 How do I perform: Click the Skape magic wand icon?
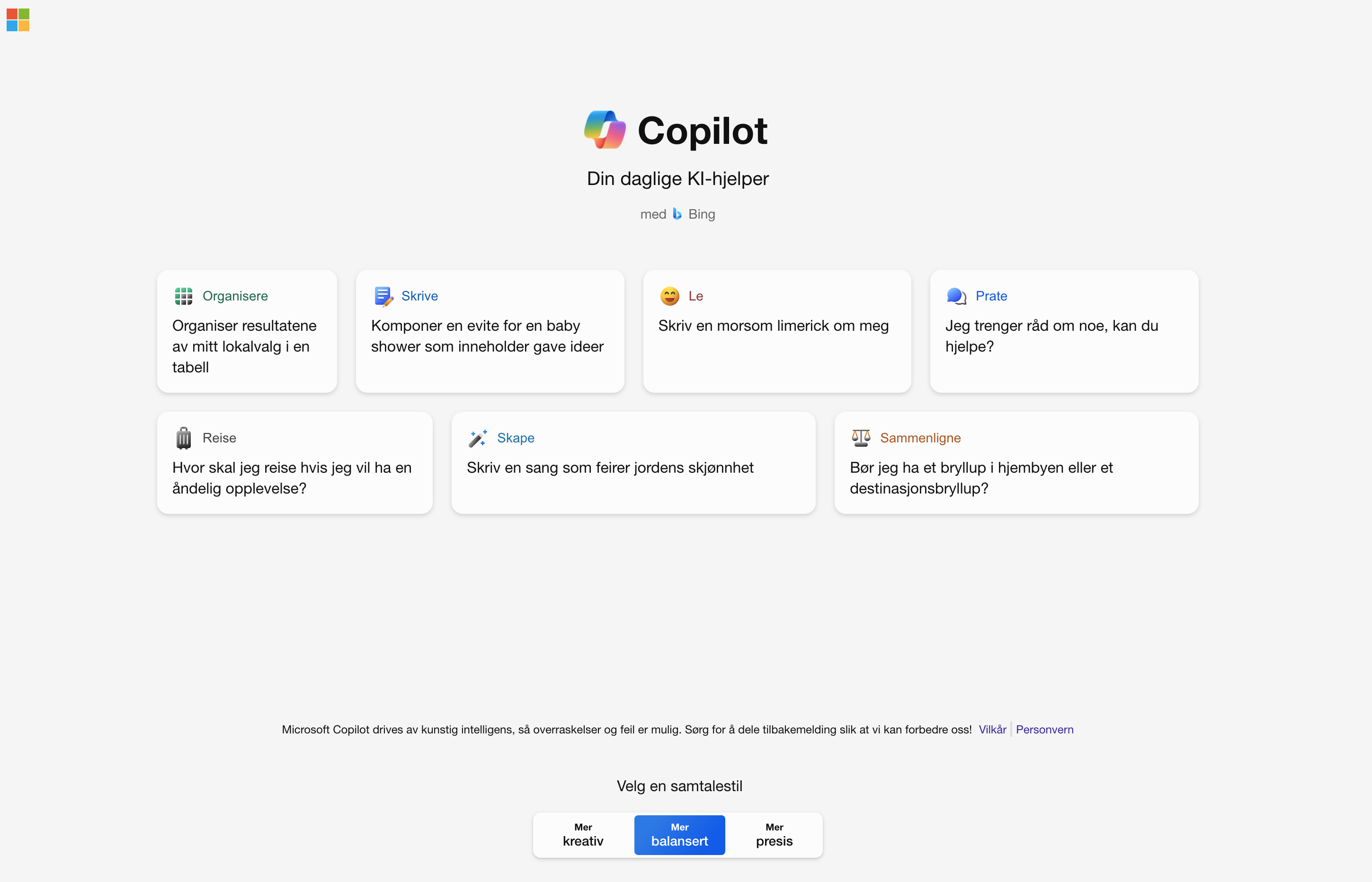coord(478,438)
